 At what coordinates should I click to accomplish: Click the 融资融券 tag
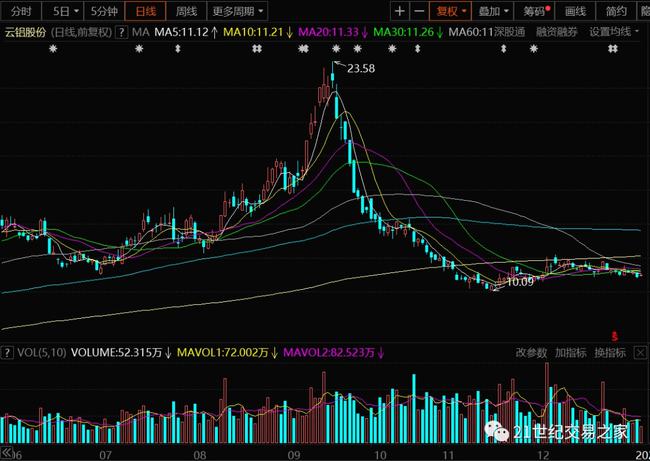coord(556,32)
